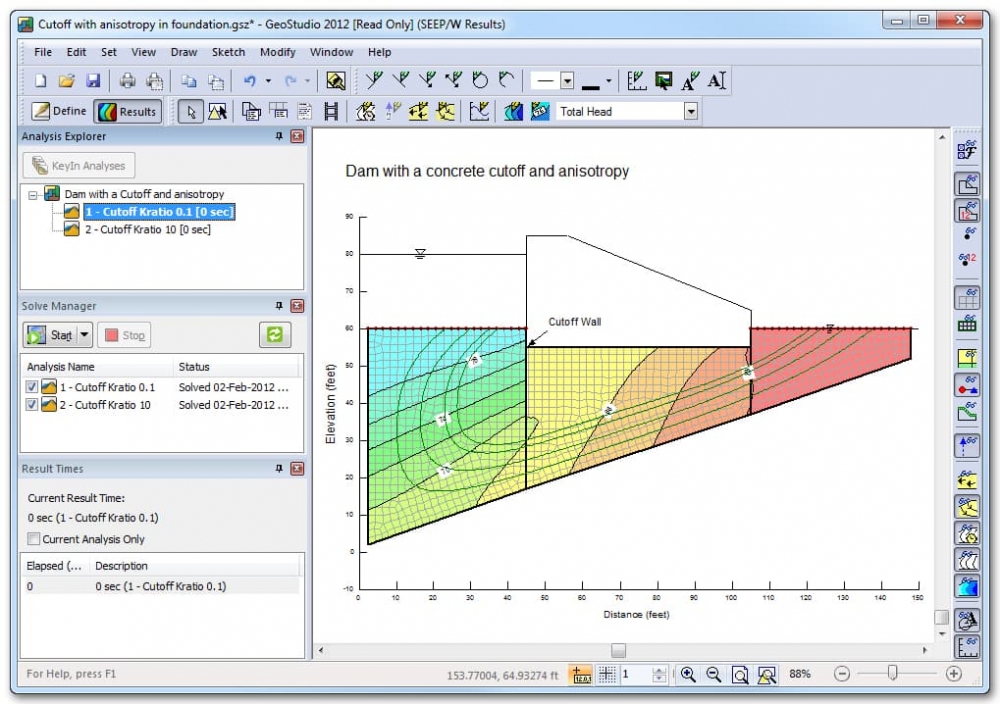Open the File menu
This screenshot has width=1000, height=704.
(x=43, y=52)
